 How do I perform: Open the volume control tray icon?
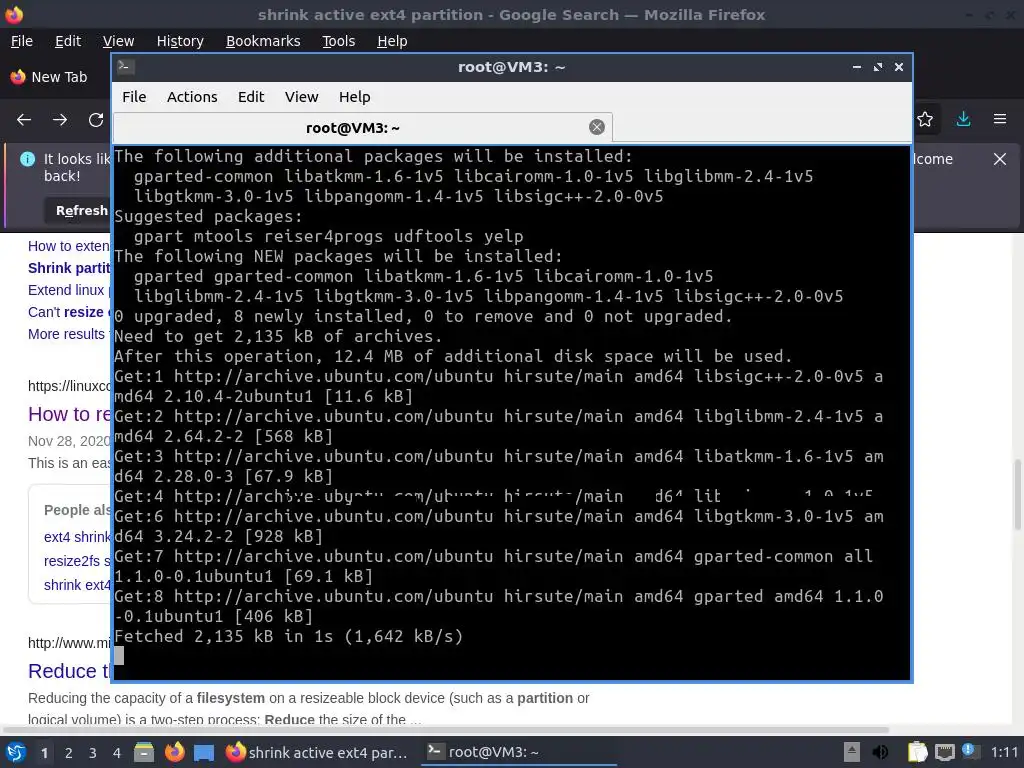[x=881, y=752]
